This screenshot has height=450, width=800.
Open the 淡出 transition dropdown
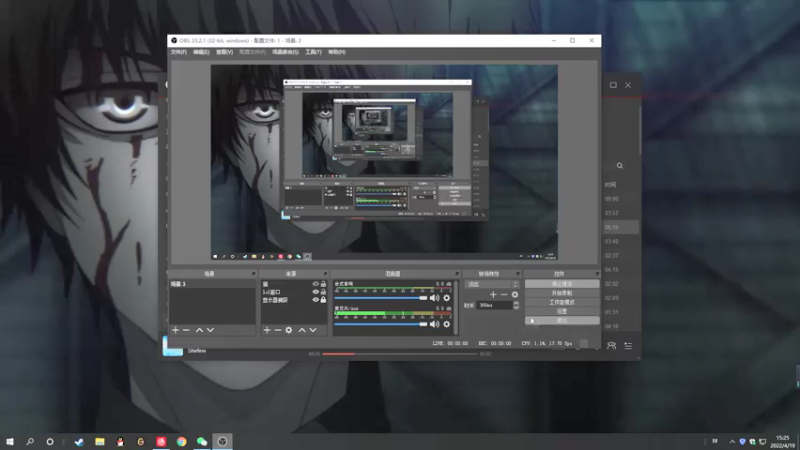492,284
